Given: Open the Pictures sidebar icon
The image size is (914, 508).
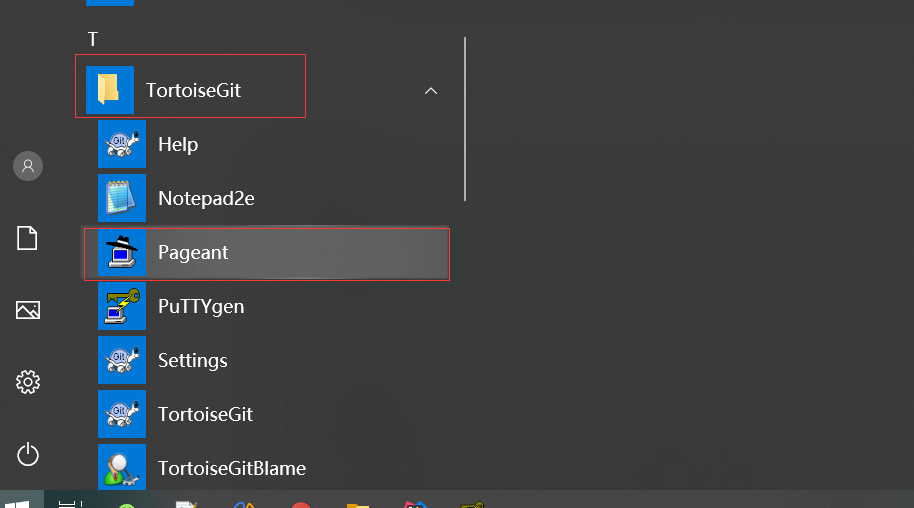Looking at the screenshot, I should tap(28, 310).
